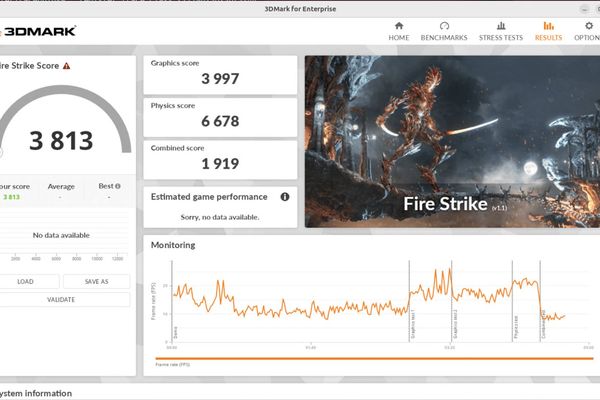Open Estimated game performance info icon

(x=285, y=197)
